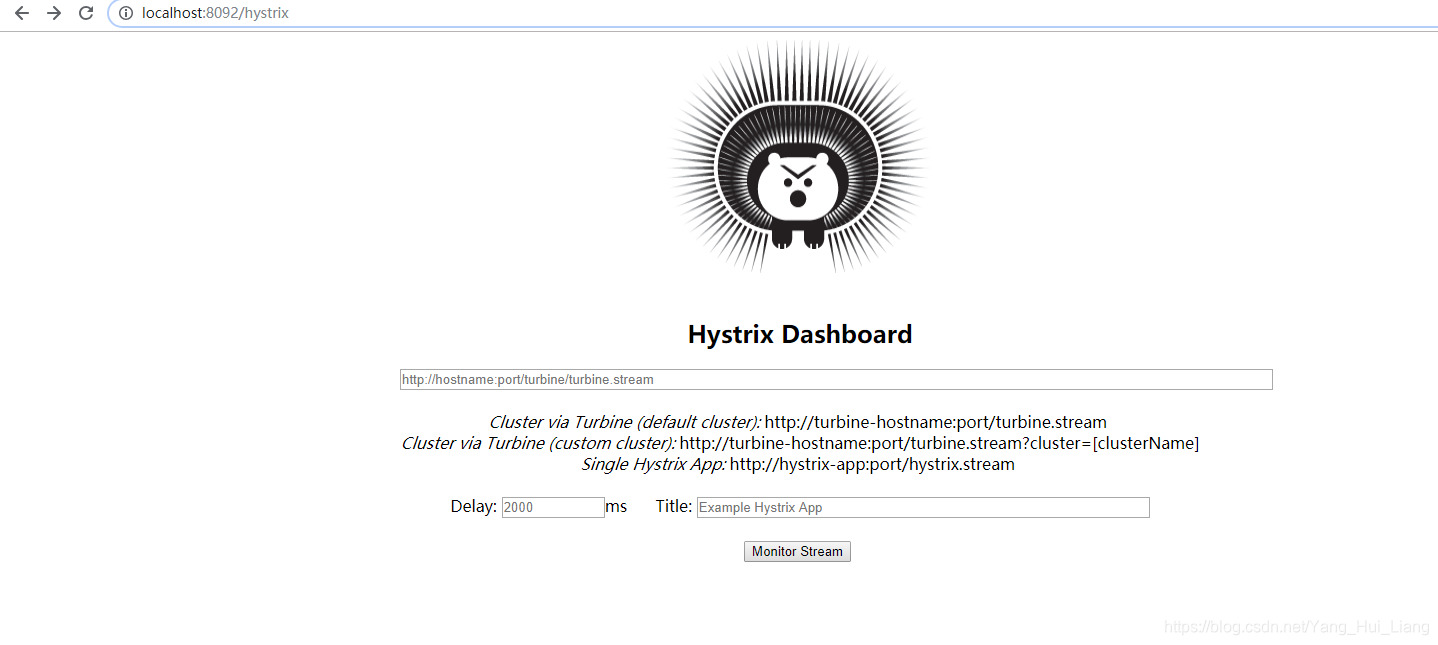Click the Hystrix hedgehog logo

798,157
